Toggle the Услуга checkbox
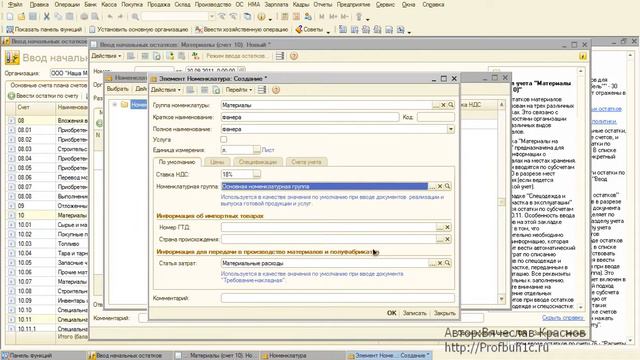The width and height of the screenshot is (640, 360). click(x=224, y=140)
